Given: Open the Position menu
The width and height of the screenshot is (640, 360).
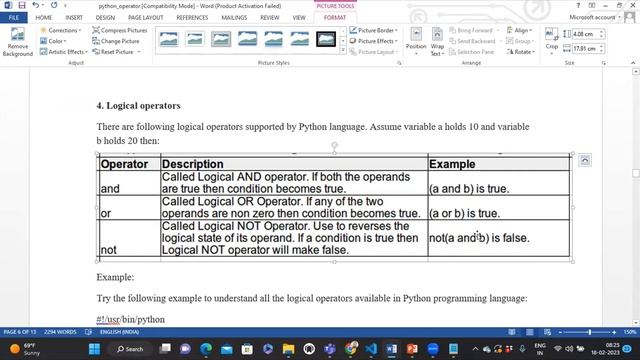Looking at the screenshot, I should coord(416,42).
